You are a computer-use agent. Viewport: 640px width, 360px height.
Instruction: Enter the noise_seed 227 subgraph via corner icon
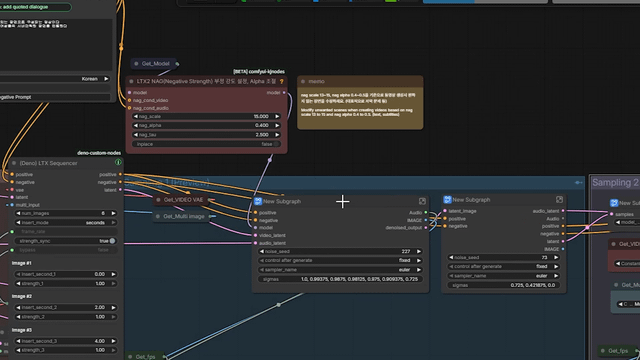pos(422,201)
